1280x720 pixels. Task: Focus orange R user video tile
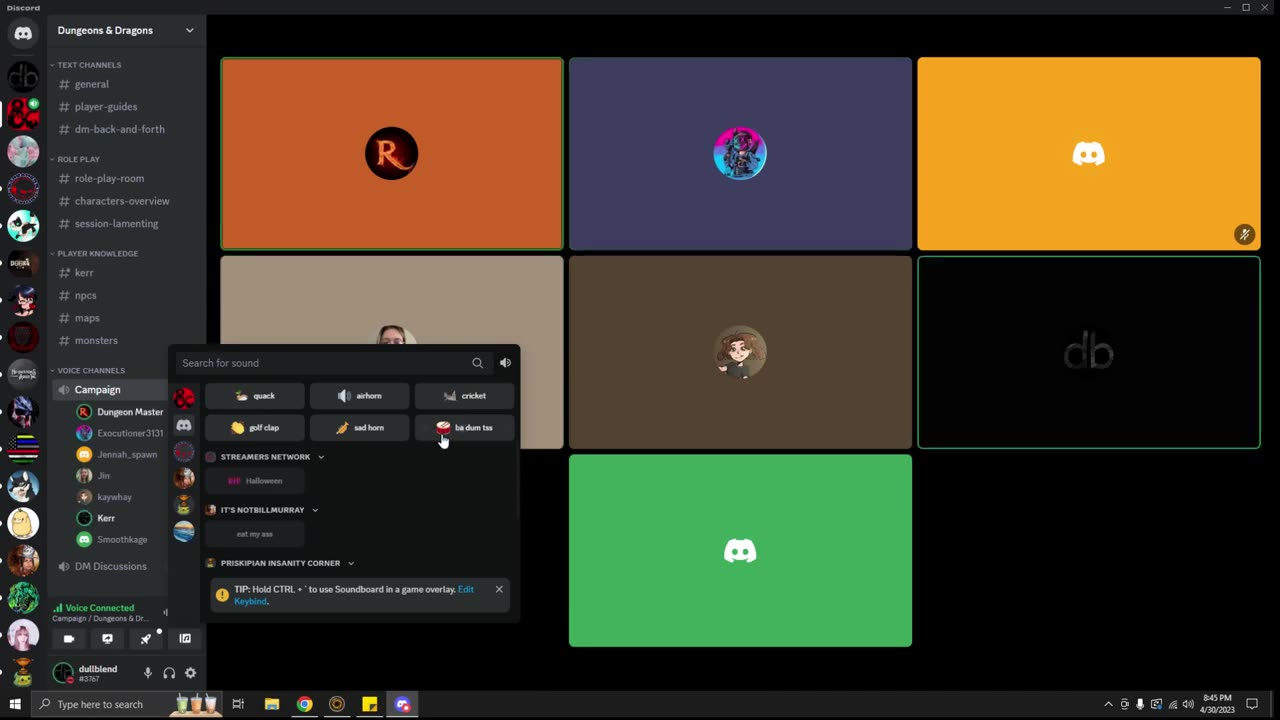tap(392, 153)
